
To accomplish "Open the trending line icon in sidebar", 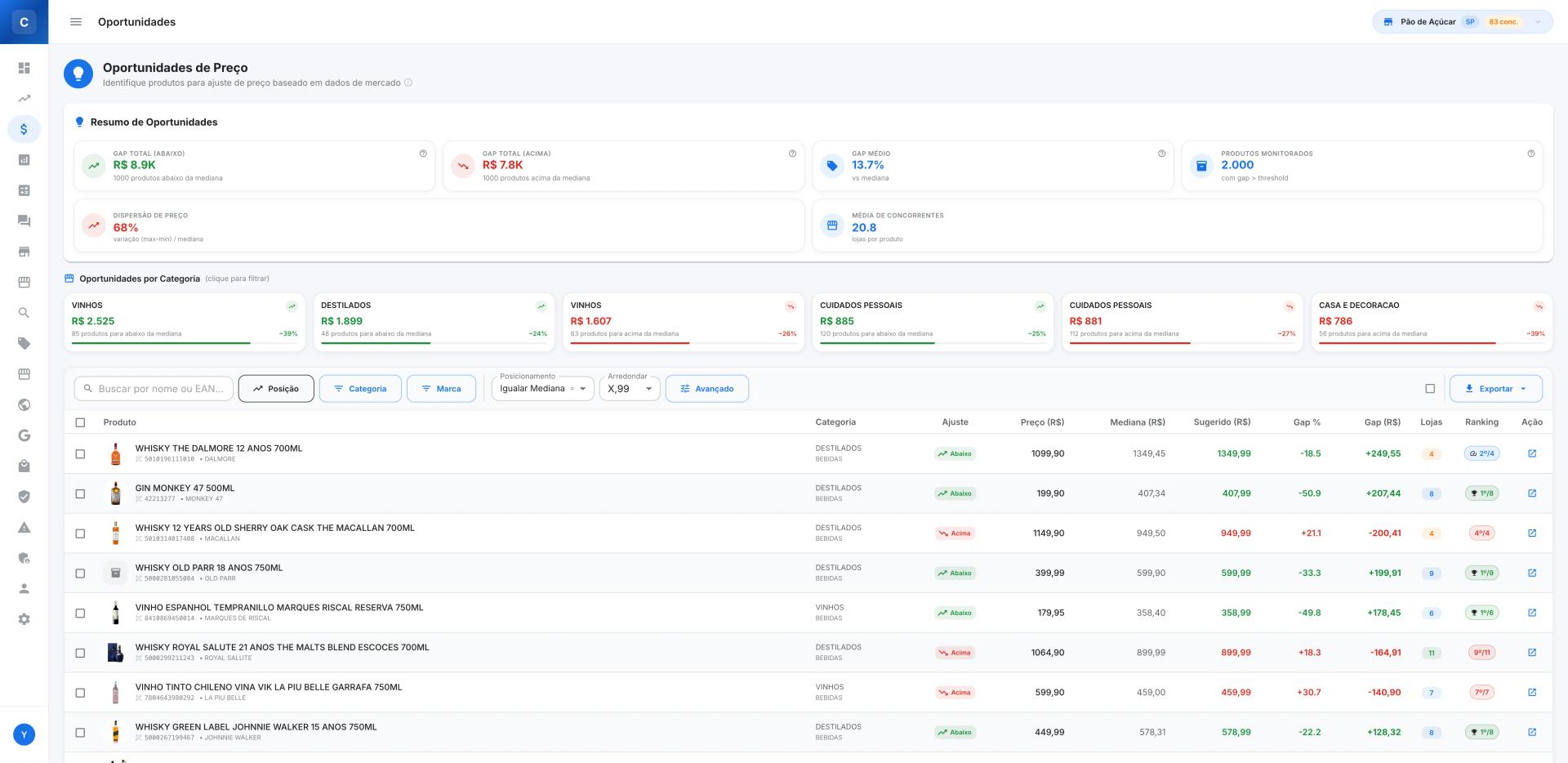I will pyautogui.click(x=24, y=99).
